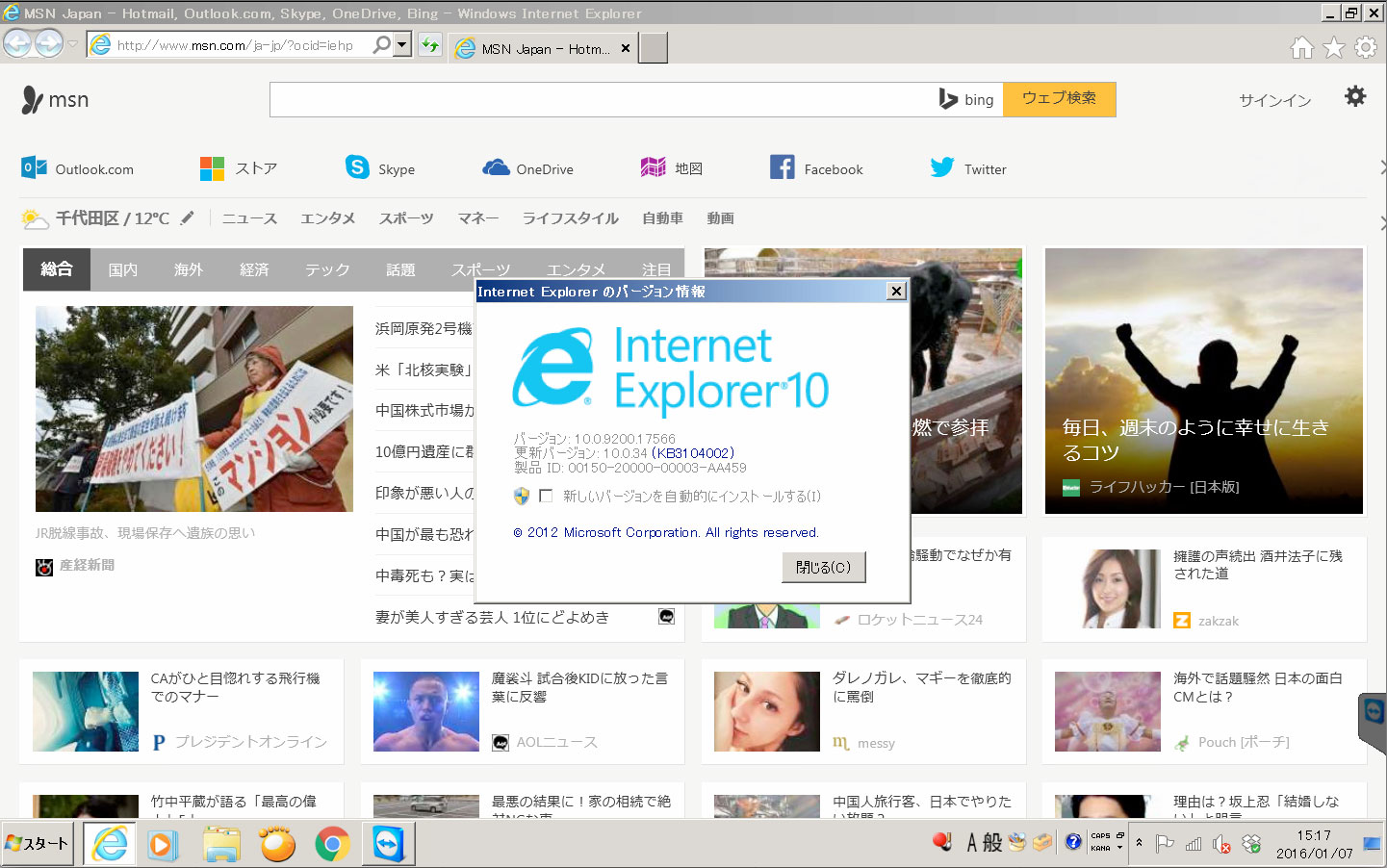Open the protest photo news thumbnail
1387x868 pixels.
click(x=193, y=408)
